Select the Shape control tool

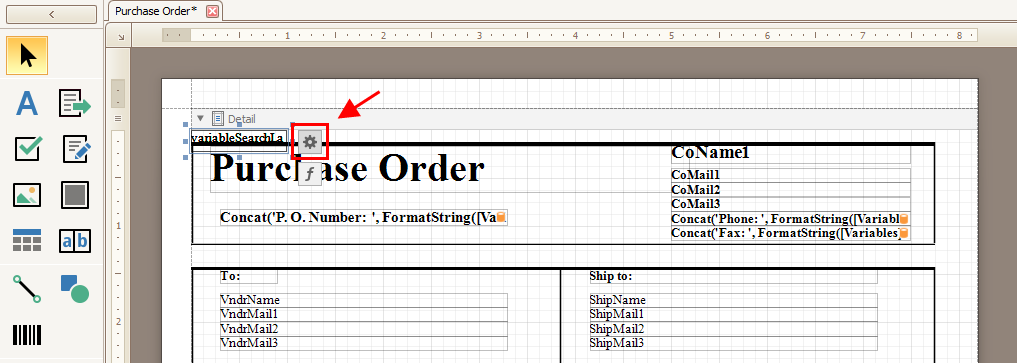(x=75, y=288)
